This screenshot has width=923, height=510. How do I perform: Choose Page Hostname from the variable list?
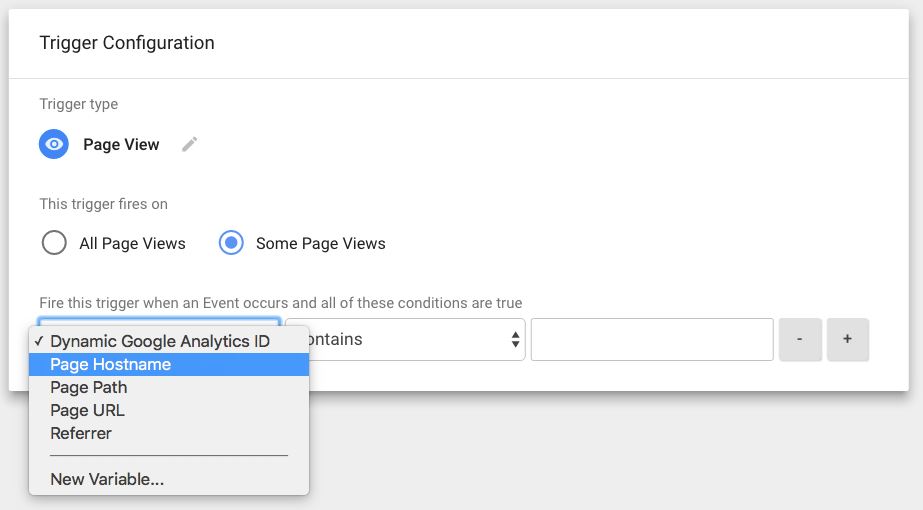pos(110,364)
